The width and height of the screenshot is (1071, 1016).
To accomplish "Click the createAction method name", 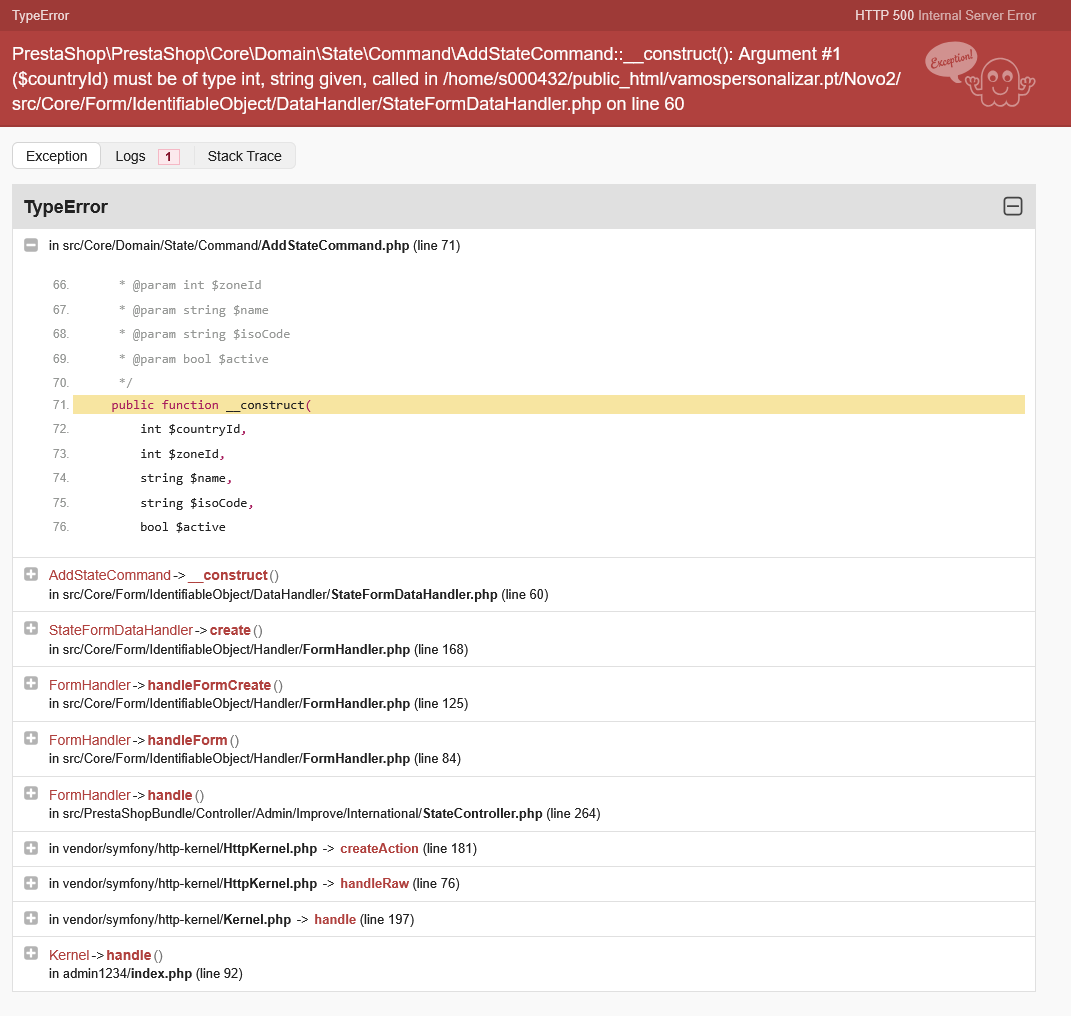I will (379, 849).
